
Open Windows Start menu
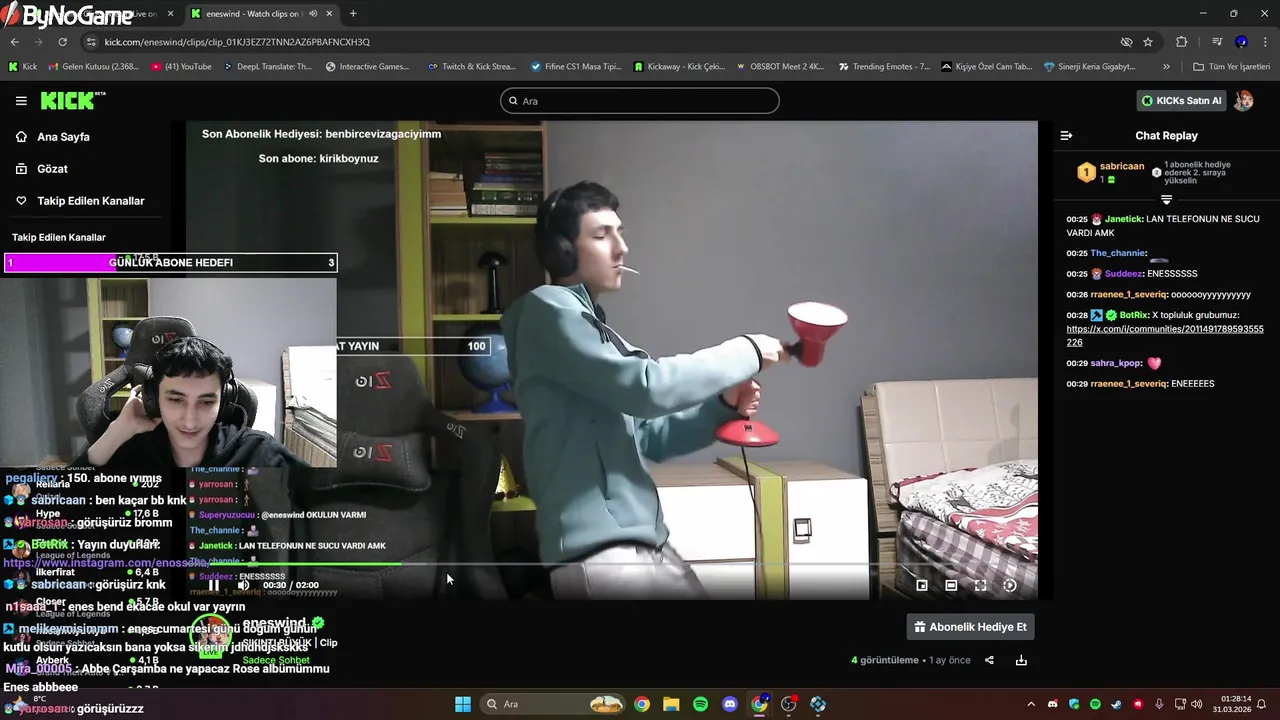coord(463,704)
